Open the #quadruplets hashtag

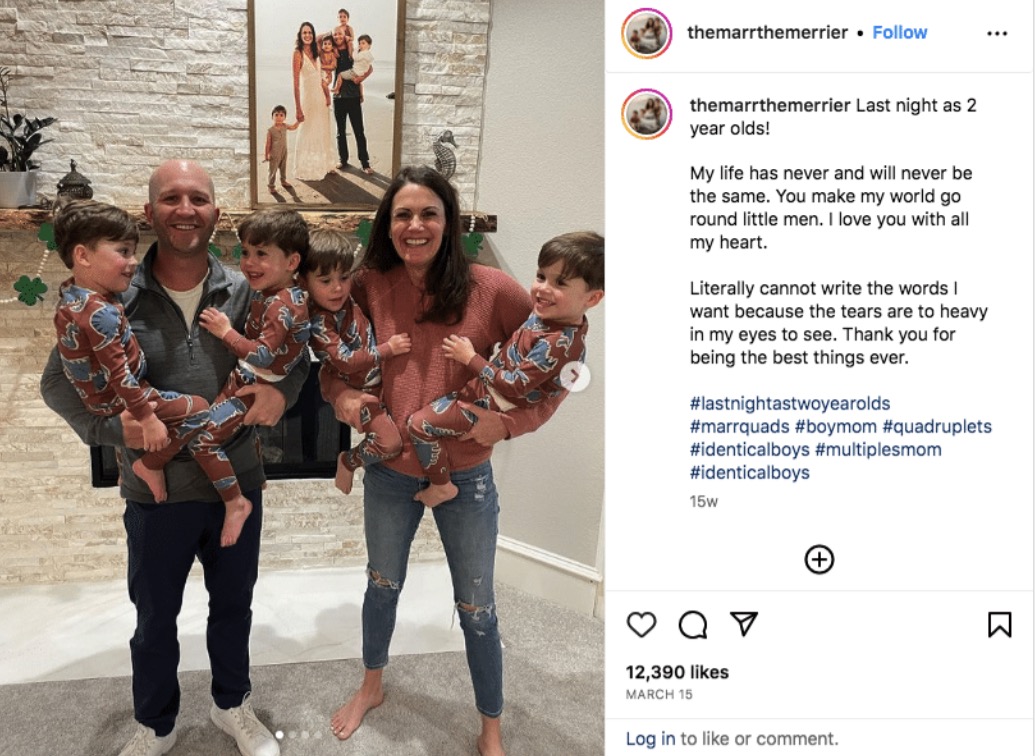(x=936, y=426)
